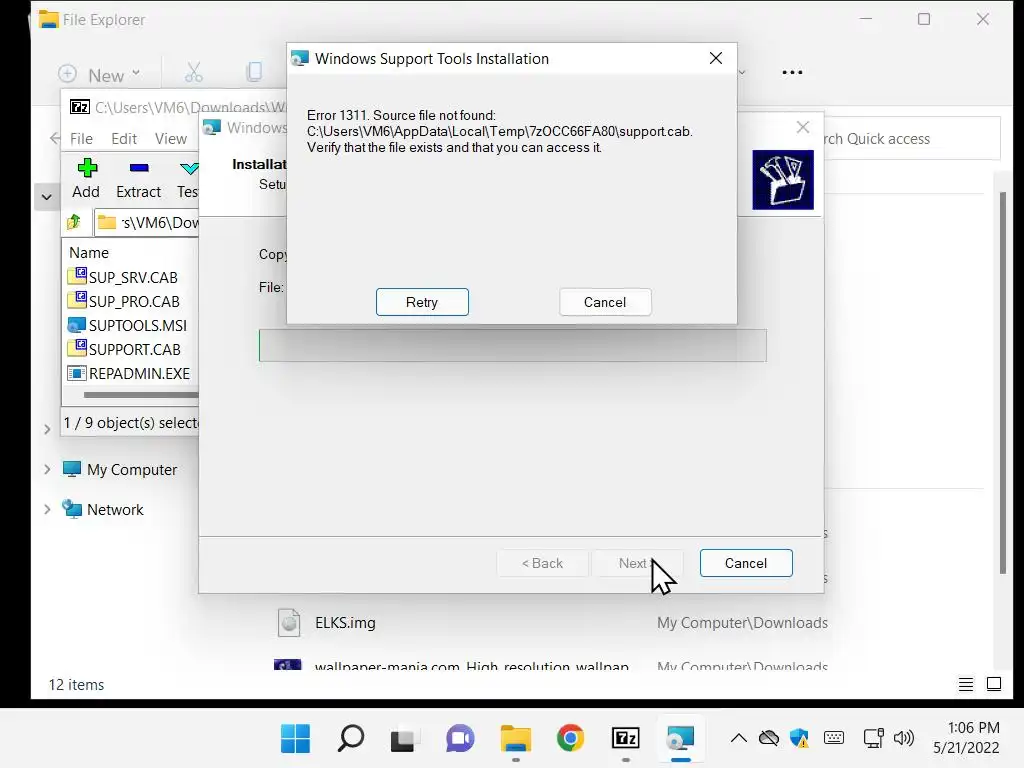1024x768 pixels.
Task: Click the 7-Zip Test toolbar icon
Action: [x=189, y=168]
